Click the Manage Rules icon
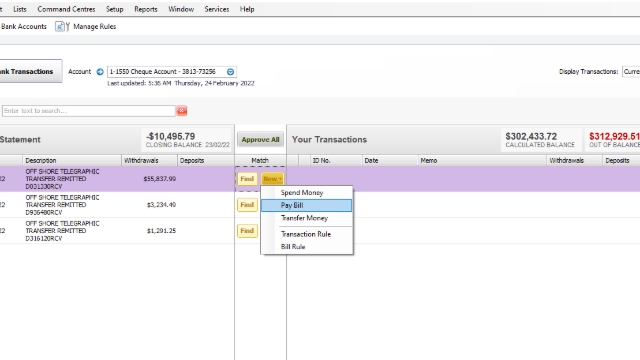640x360 pixels. point(62,27)
